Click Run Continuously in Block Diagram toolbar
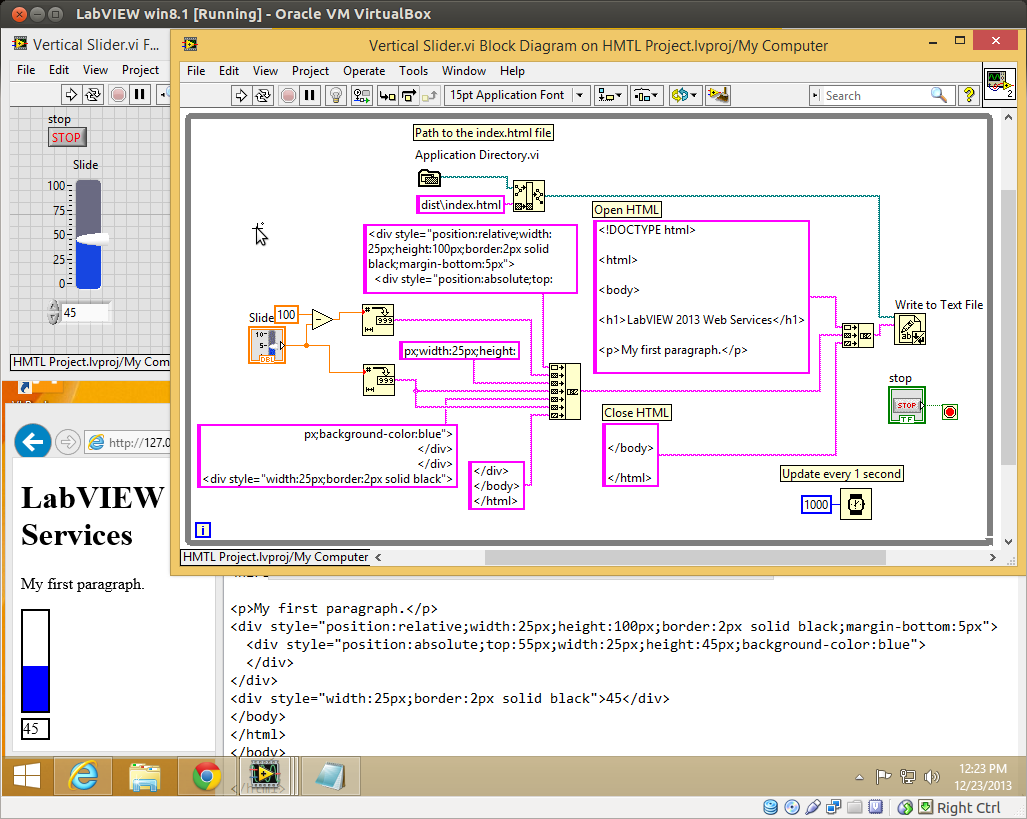 pos(263,96)
